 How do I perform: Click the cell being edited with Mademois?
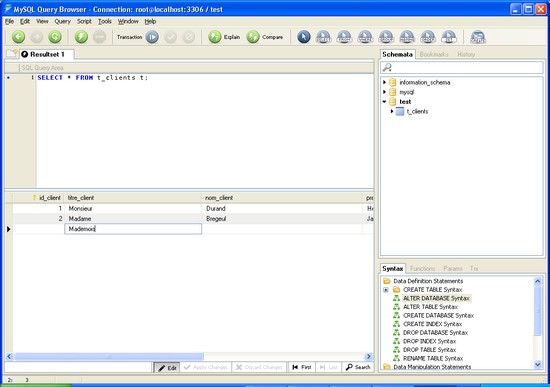(133, 229)
